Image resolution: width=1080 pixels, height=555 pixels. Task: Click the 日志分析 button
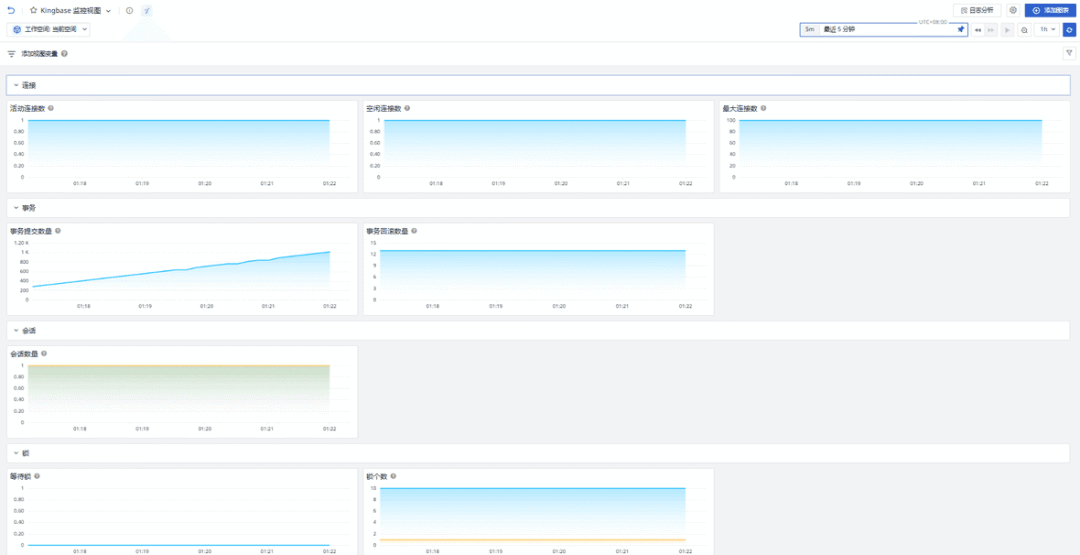(x=977, y=10)
